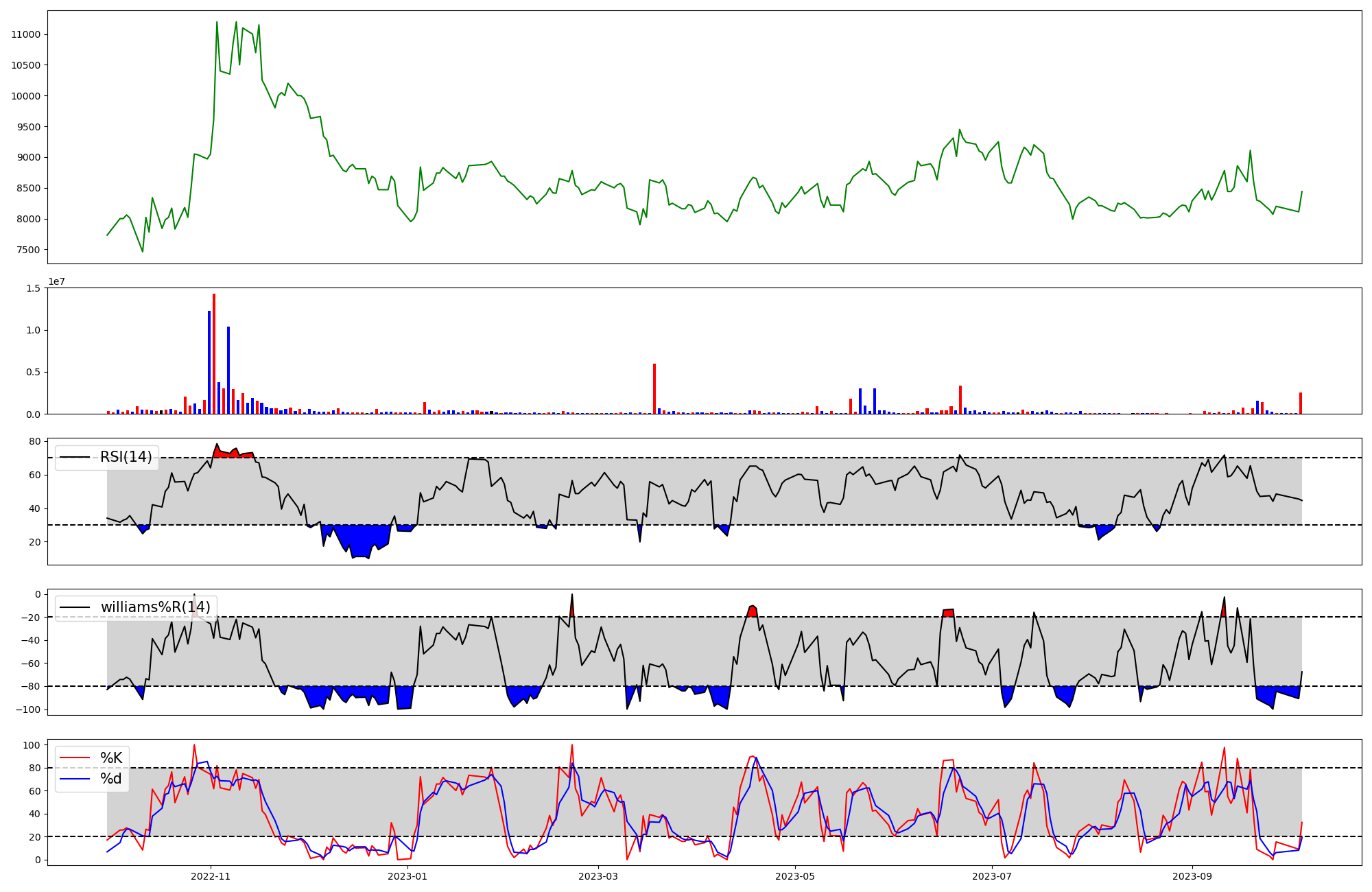The height and width of the screenshot is (892, 1372).
Task: Click the RSI(14) legend entry
Action: coord(126,457)
